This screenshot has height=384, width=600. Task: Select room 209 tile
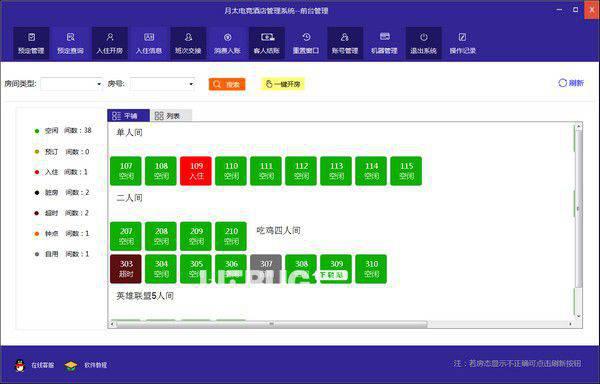click(x=196, y=236)
